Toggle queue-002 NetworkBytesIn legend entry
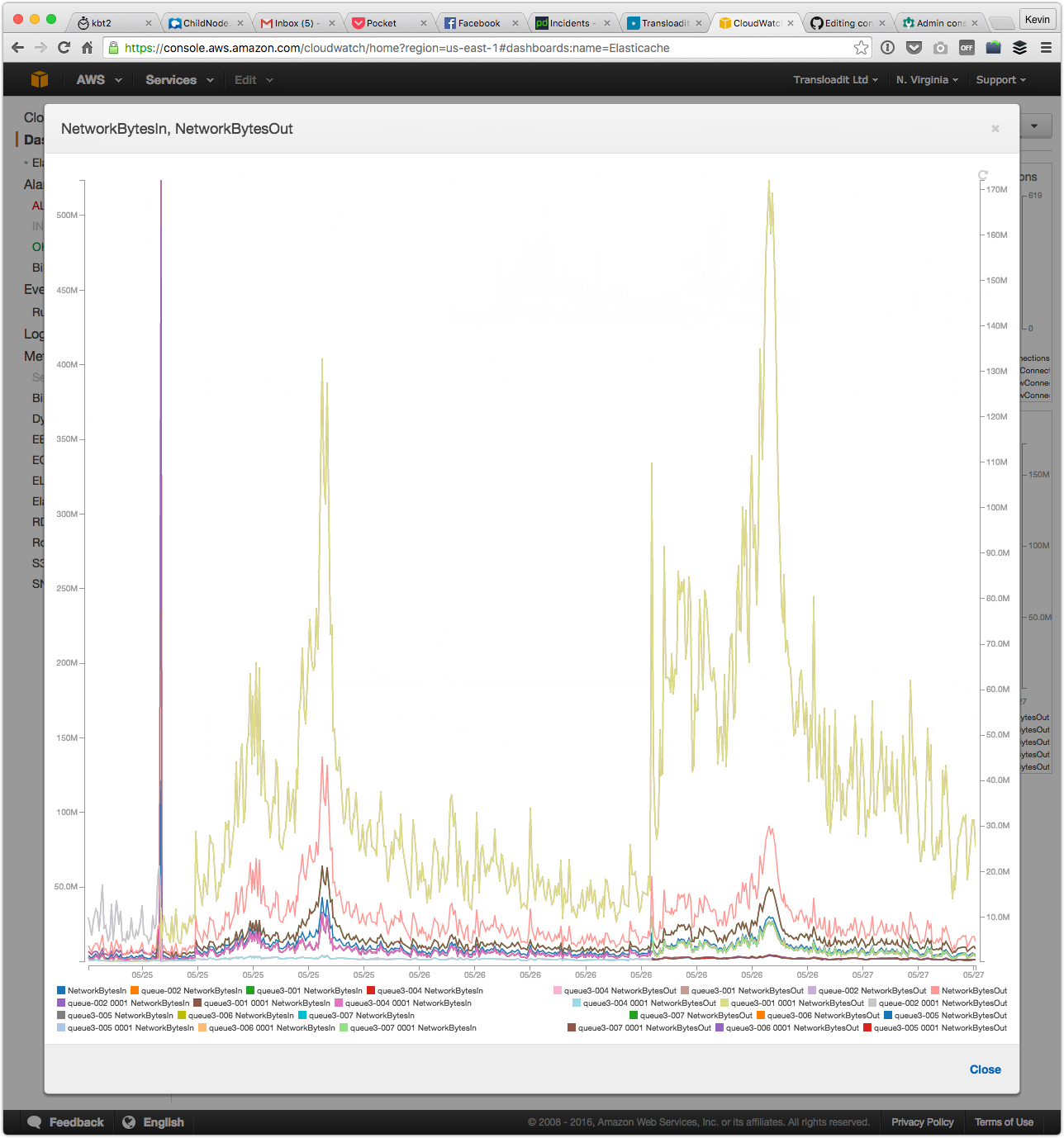Image resolution: width=1064 pixels, height=1138 pixels. tap(191, 991)
